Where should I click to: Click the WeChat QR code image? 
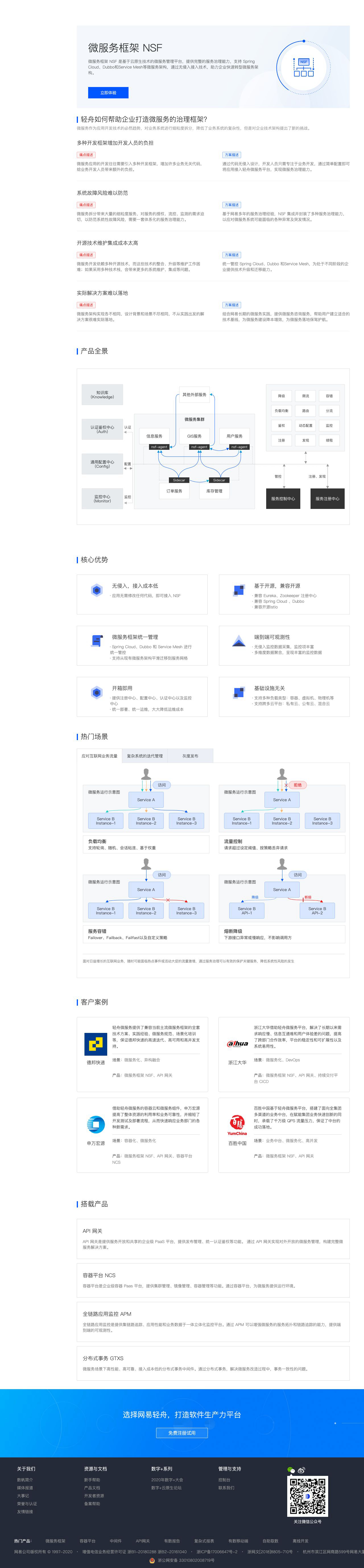307,1496
